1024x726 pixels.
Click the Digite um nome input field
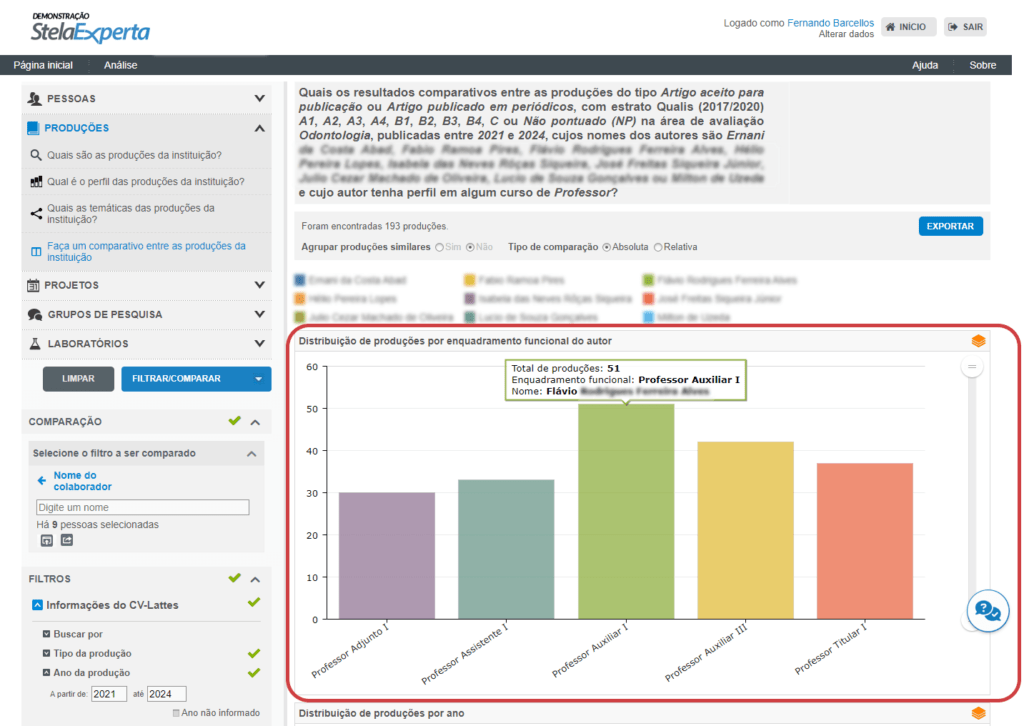pyautogui.click(x=142, y=507)
